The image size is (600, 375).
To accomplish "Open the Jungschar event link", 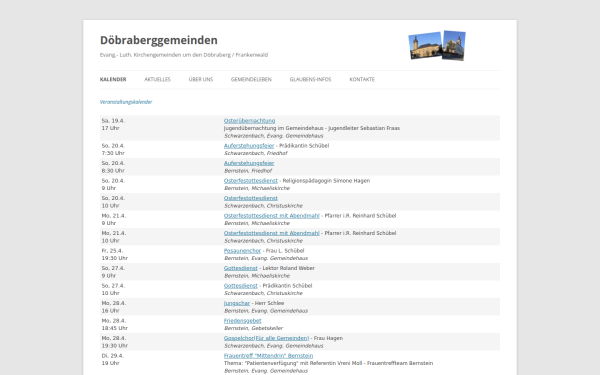I will tap(236, 303).
